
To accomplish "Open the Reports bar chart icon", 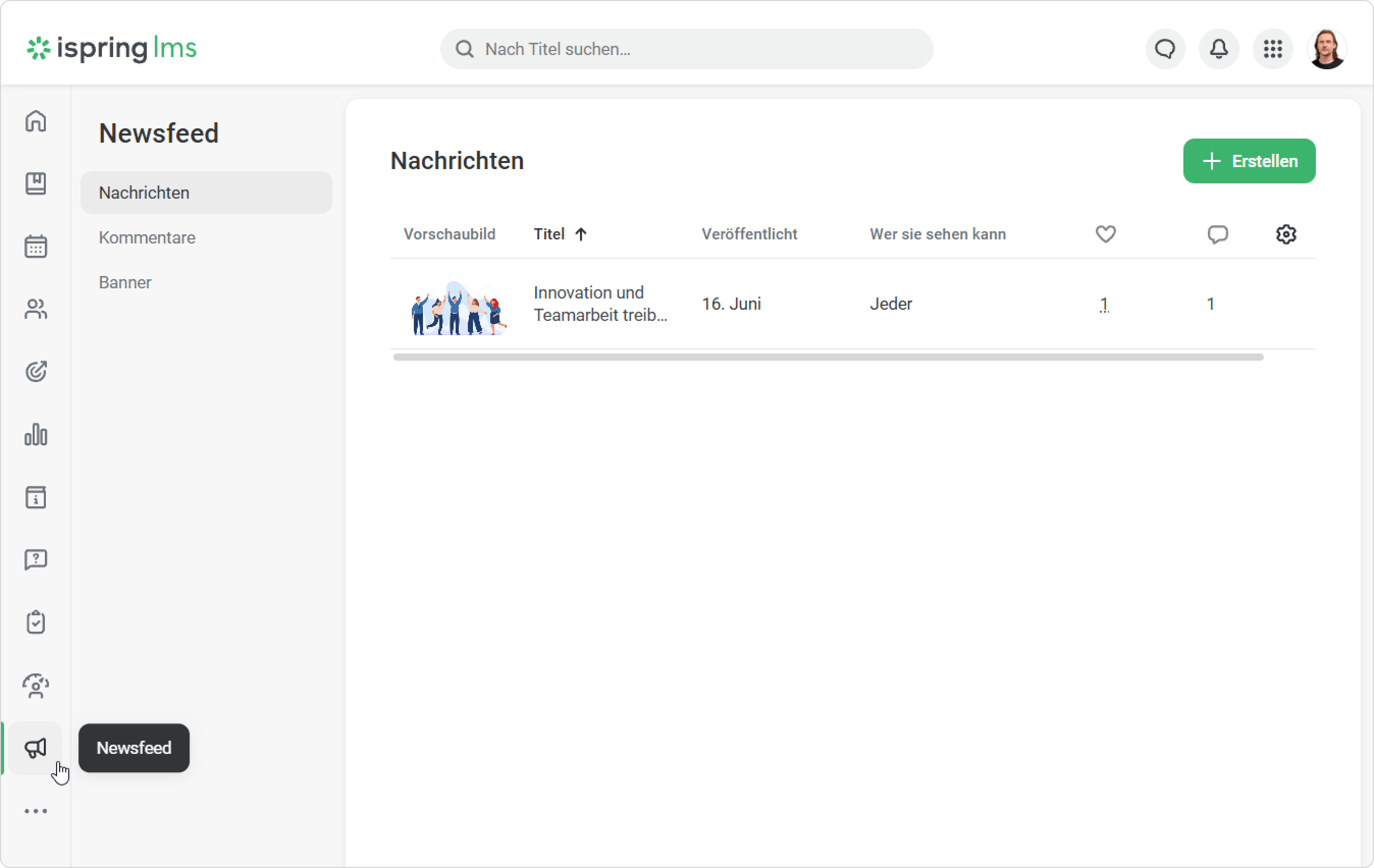I will (35, 435).
